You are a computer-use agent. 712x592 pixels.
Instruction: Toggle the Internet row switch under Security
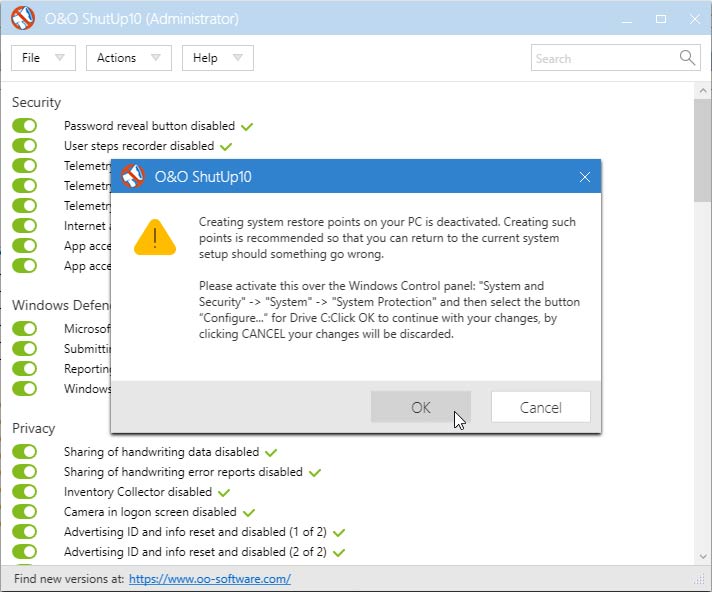coord(25,226)
